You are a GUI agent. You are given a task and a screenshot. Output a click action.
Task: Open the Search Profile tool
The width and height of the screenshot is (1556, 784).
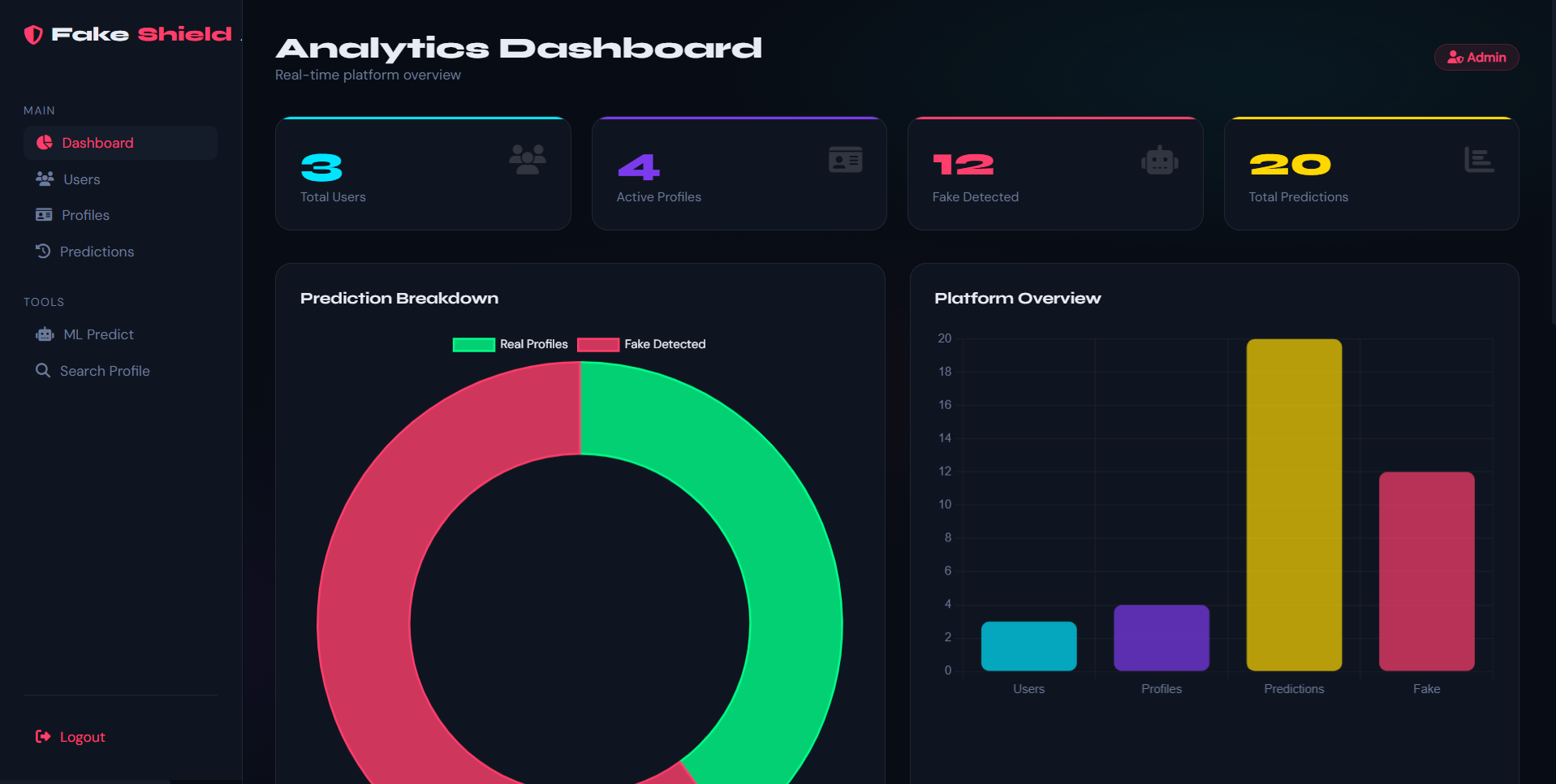[120, 371]
